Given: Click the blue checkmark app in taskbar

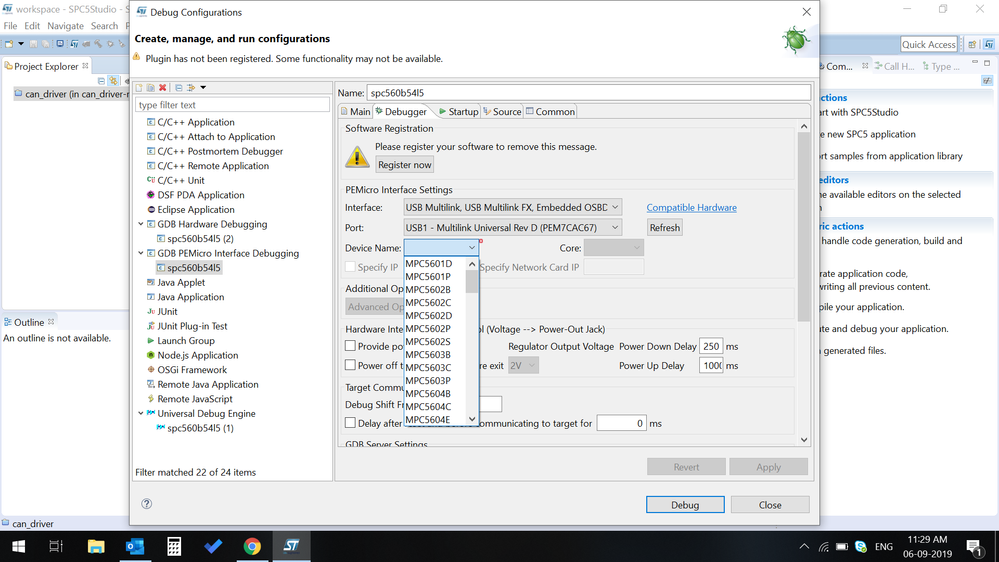Looking at the screenshot, I should [213, 546].
